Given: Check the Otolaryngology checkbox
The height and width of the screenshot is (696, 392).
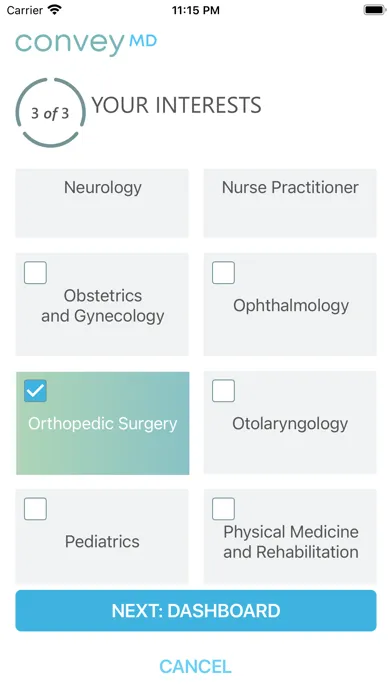Looking at the screenshot, I should (x=223, y=391).
